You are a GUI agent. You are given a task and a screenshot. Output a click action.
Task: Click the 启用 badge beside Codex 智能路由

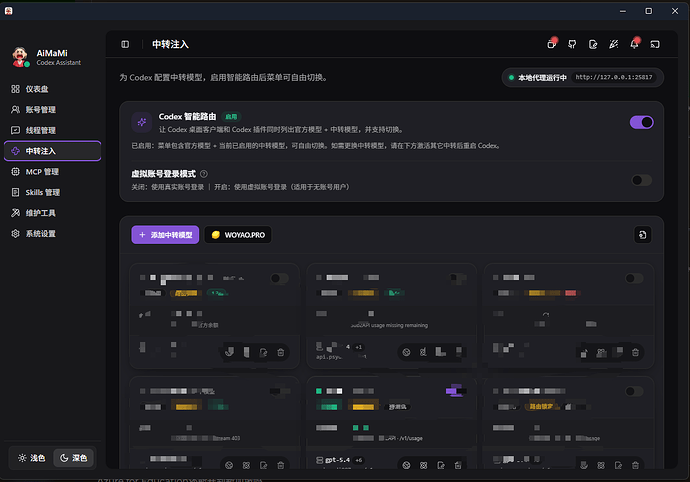231,117
